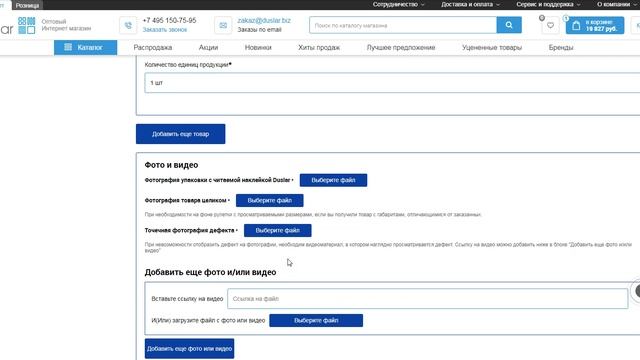Viewport: 640px width, 360px height.
Task: Choose file for extra photo or video
Action: click(x=316, y=320)
